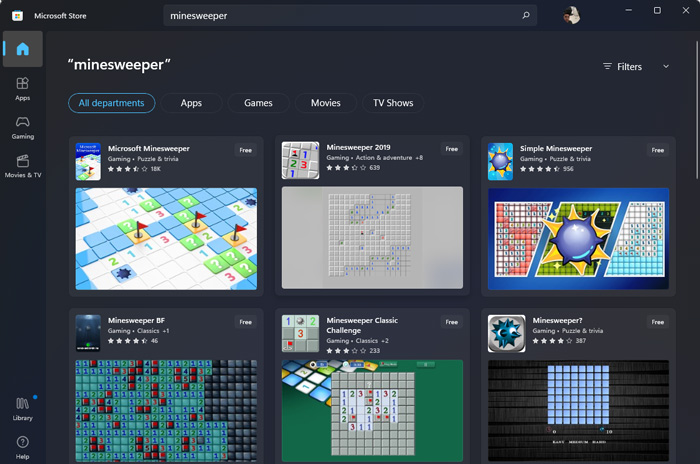The height and width of the screenshot is (464, 700).
Task: Click Free button on Minesweeper BF
Action: pos(246,322)
